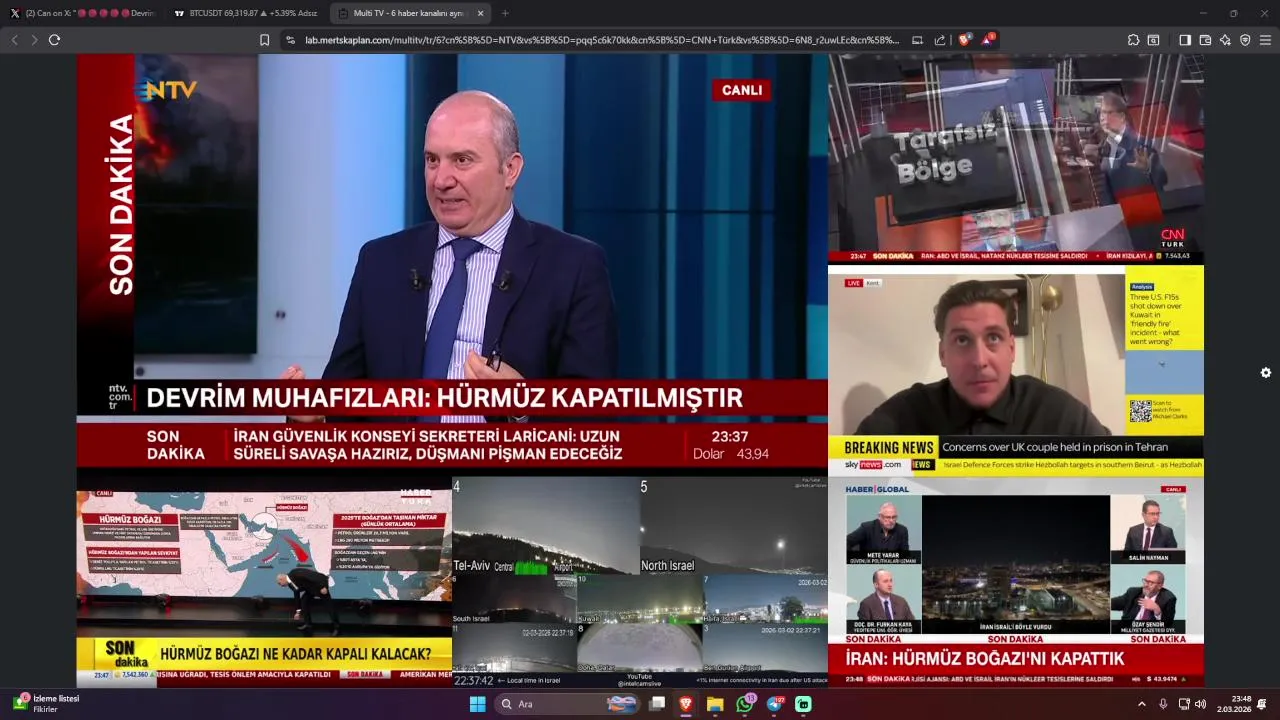Open File Explorer from the taskbar
This screenshot has height=720, width=1280.
click(715, 704)
